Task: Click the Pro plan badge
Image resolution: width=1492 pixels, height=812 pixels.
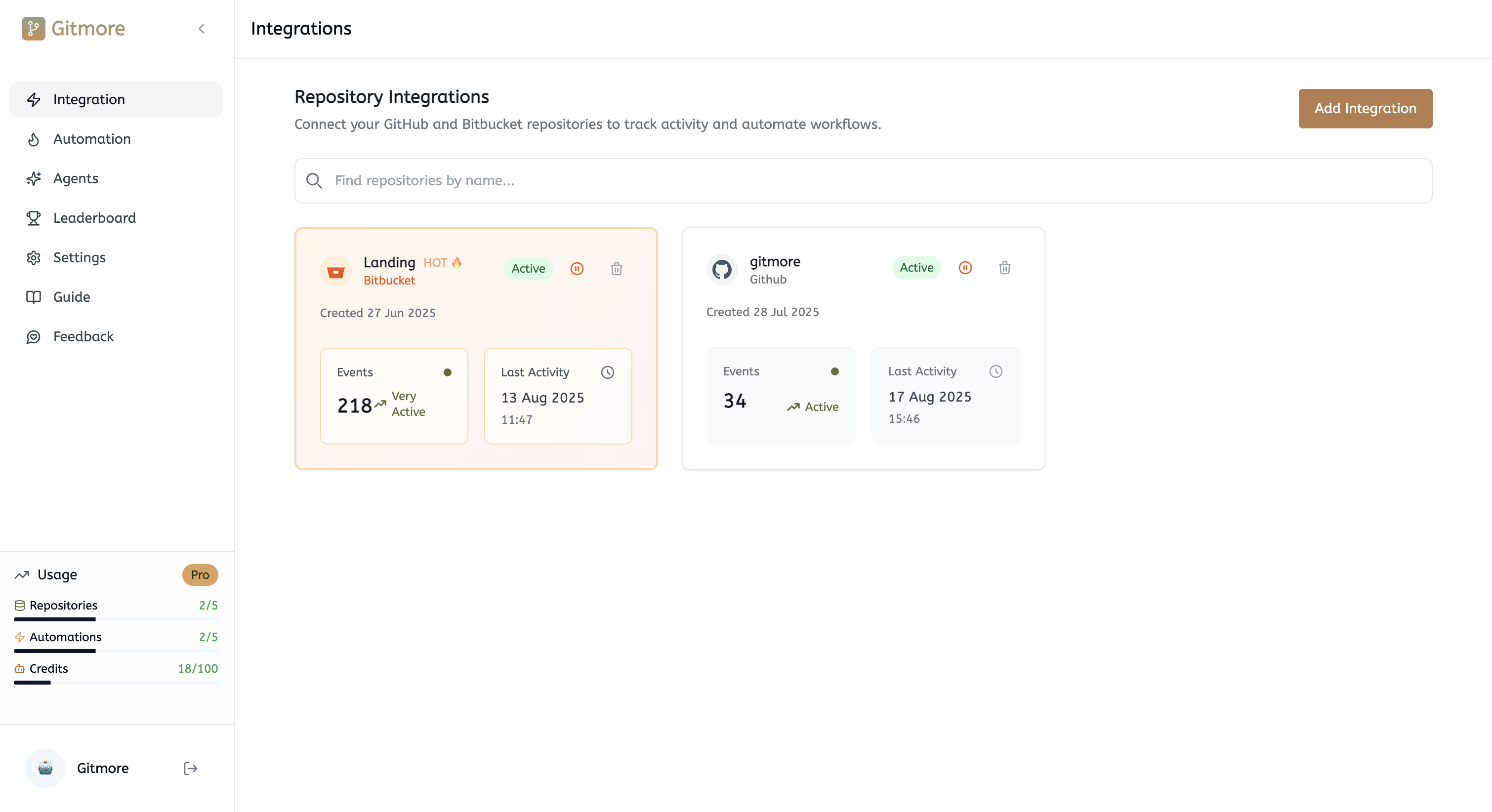Action: (200, 574)
